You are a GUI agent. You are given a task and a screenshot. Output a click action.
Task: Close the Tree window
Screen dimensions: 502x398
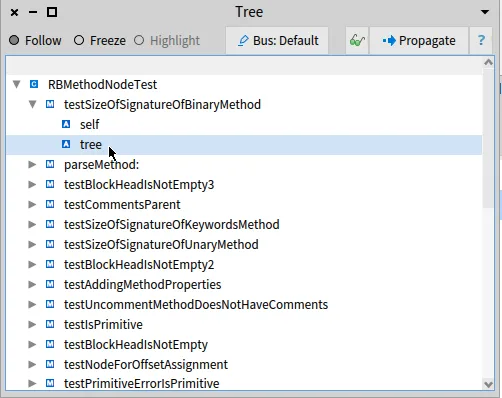[x=14, y=13]
